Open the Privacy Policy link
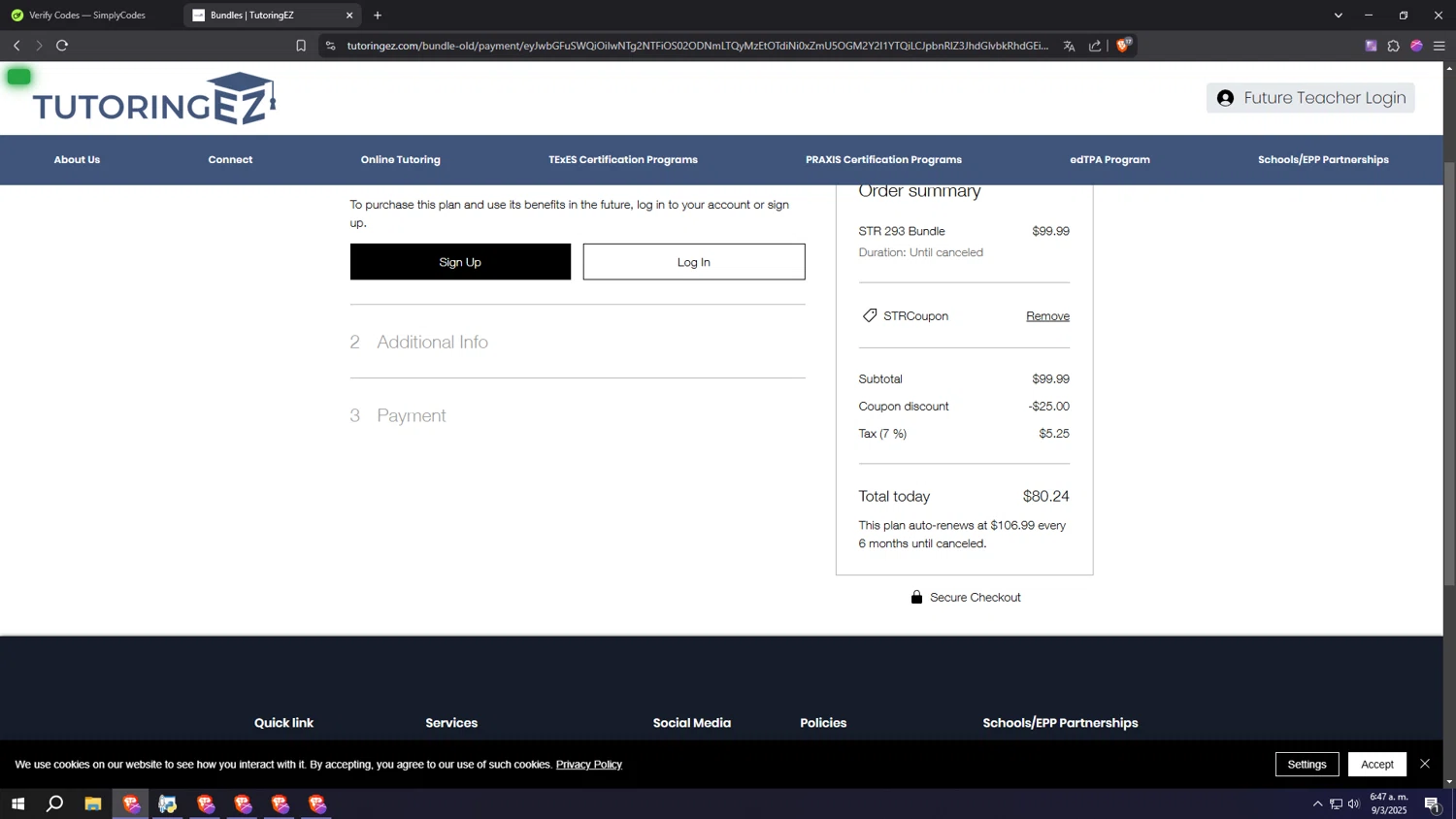1456x819 pixels. (588, 765)
